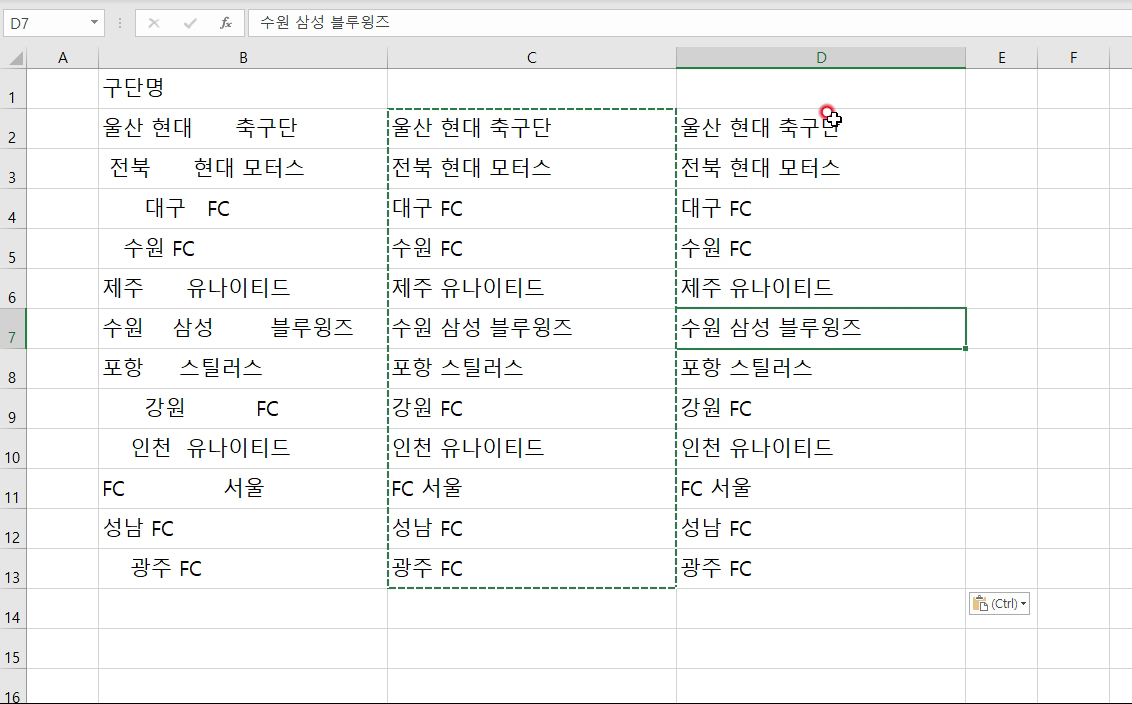
Task: Select column C header
Action: pyautogui.click(x=532, y=58)
